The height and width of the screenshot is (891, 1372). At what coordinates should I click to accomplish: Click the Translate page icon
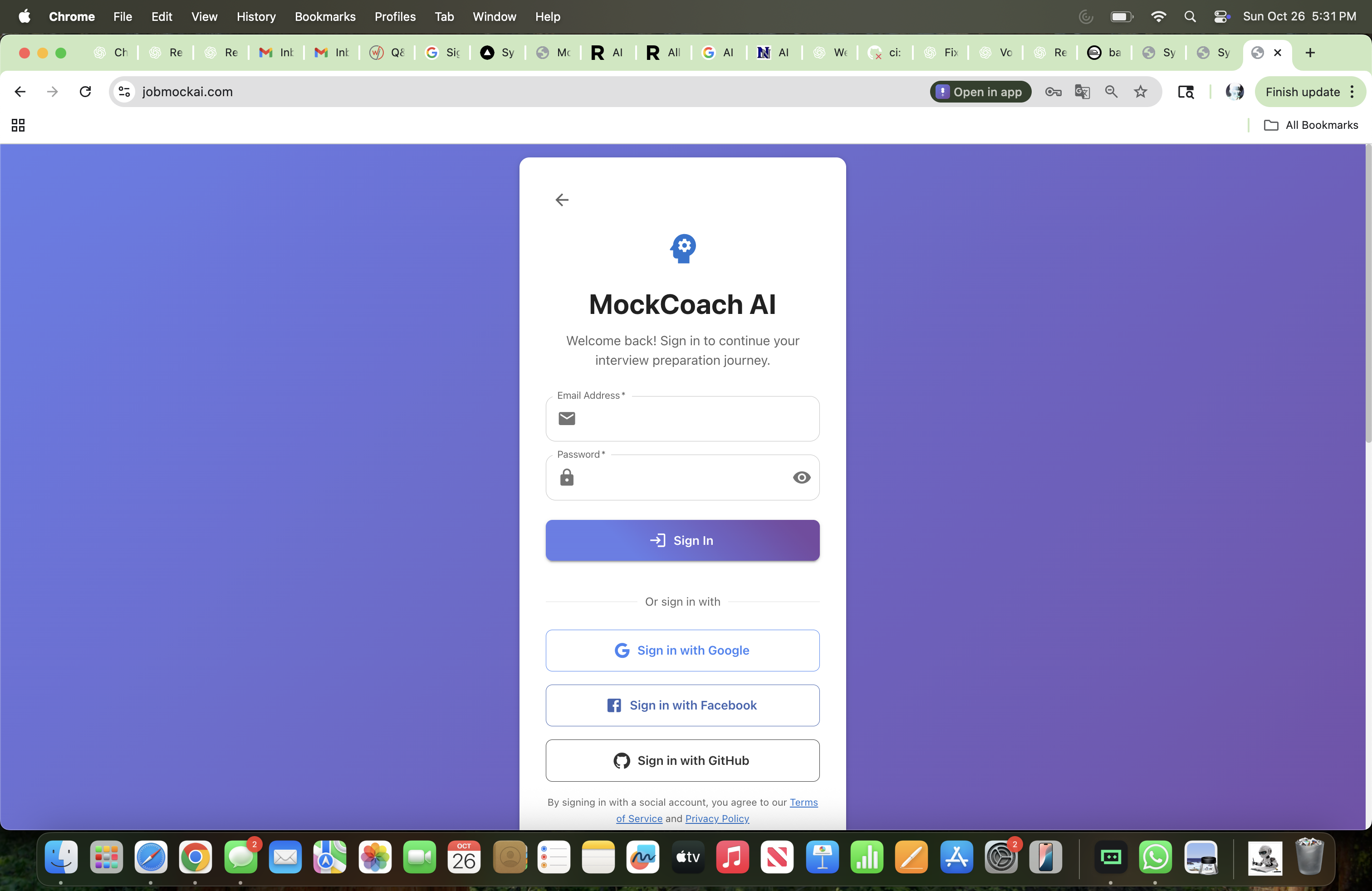pyautogui.click(x=1082, y=92)
